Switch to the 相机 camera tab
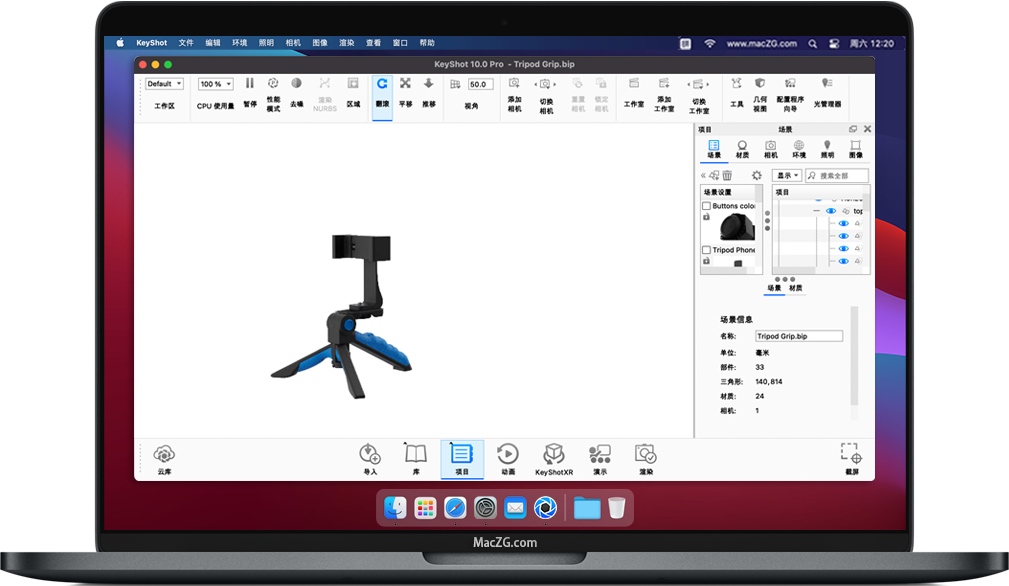The height and width of the screenshot is (586, 1009). [770, 149]
